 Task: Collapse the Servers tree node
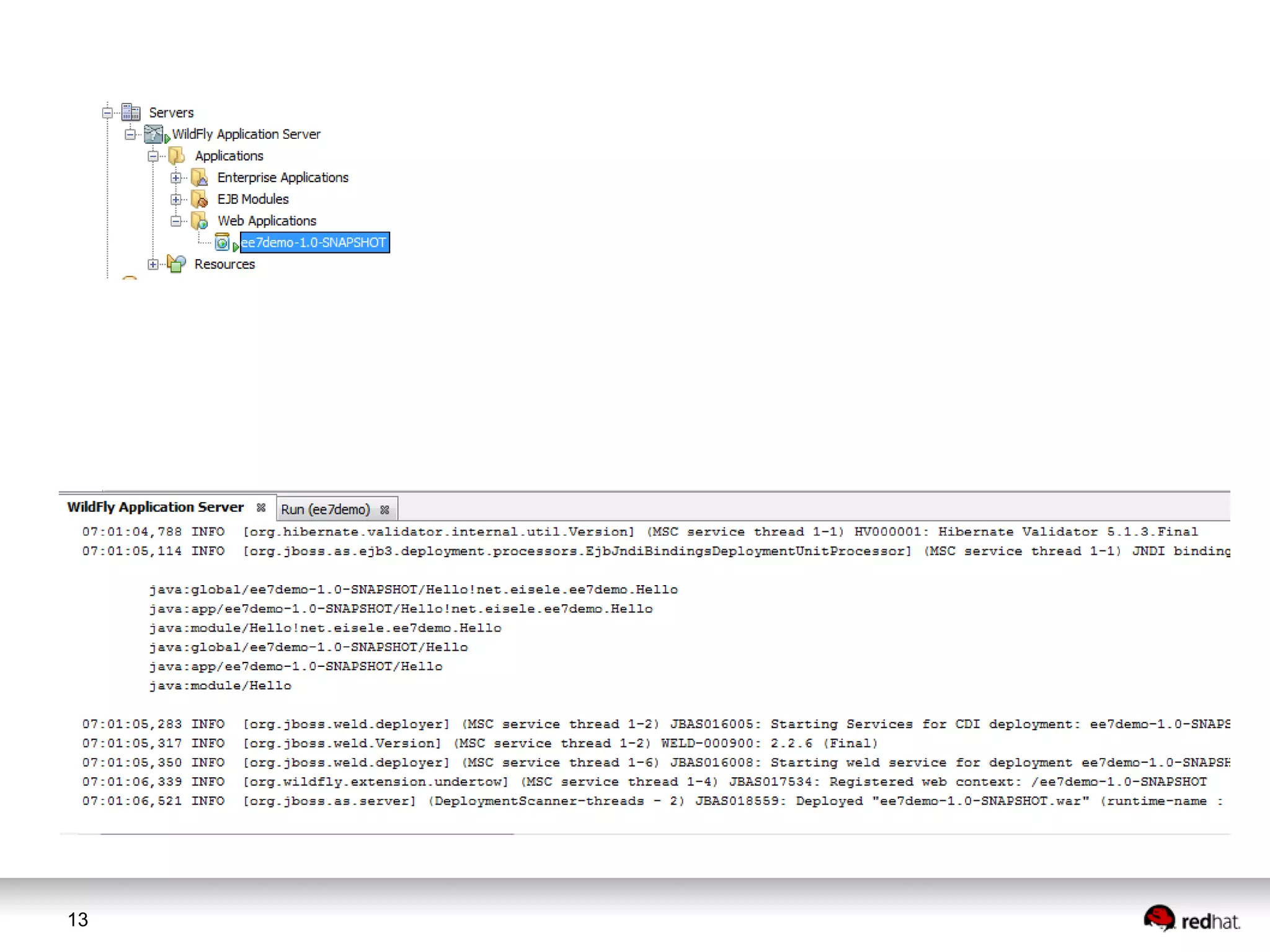point(107,113)
